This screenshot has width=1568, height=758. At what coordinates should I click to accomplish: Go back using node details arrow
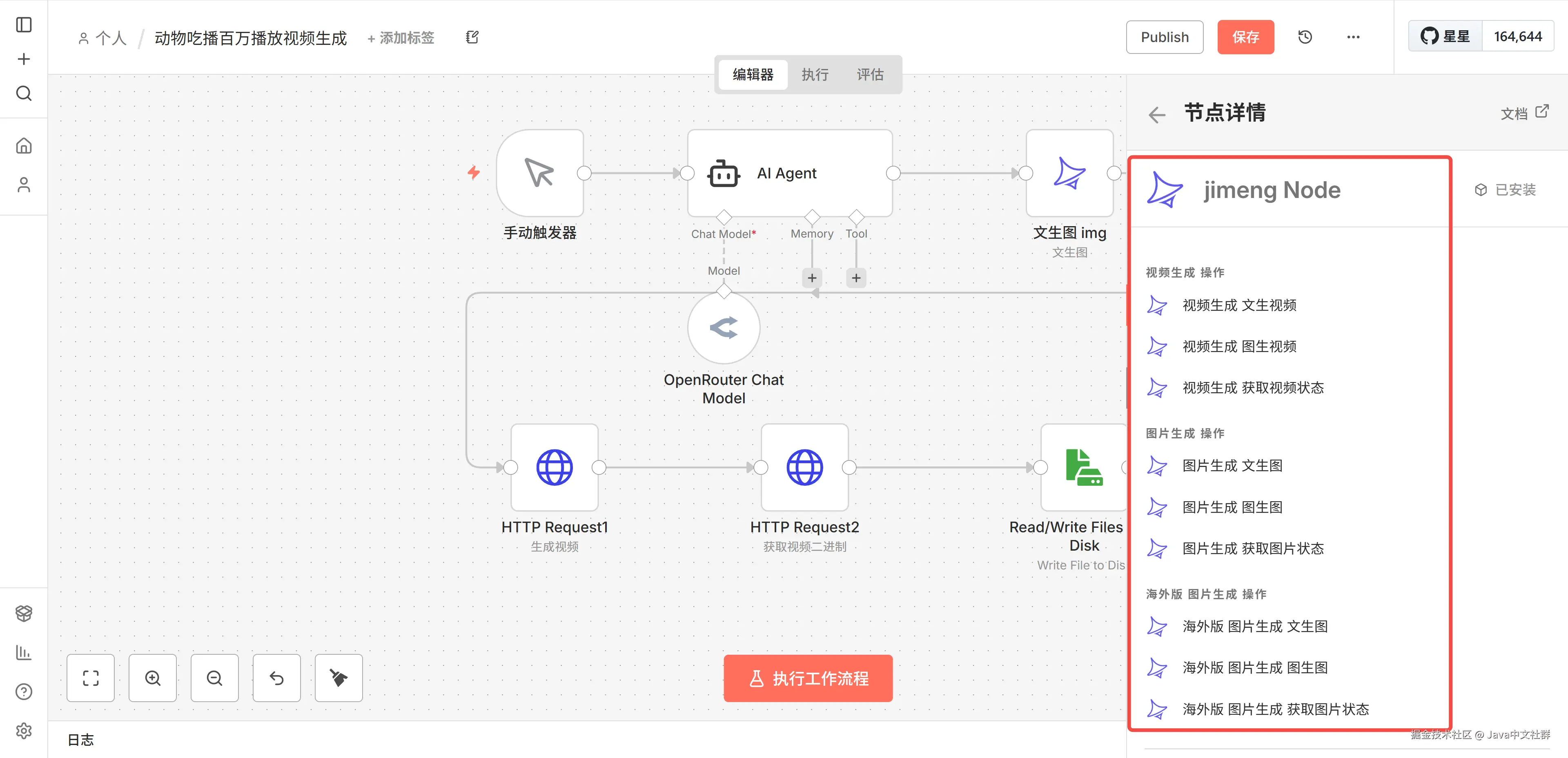coord(1156,114)
